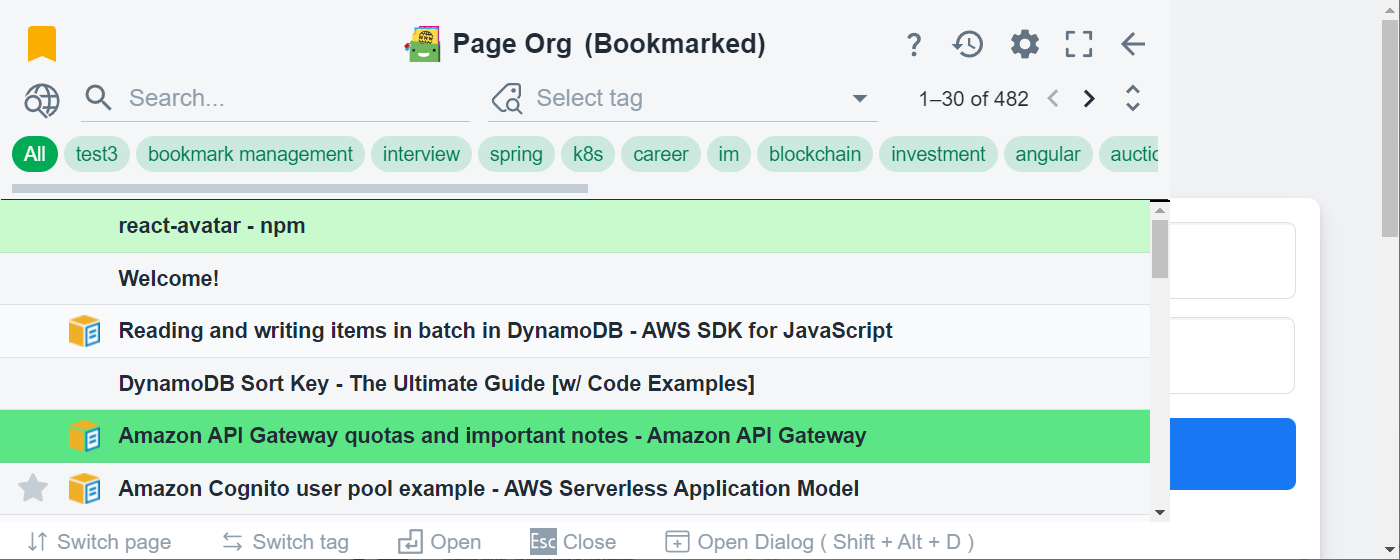Click AWS docs icon on Cognito row
This screenshot has width=1400, height=560.
(85, 489)
